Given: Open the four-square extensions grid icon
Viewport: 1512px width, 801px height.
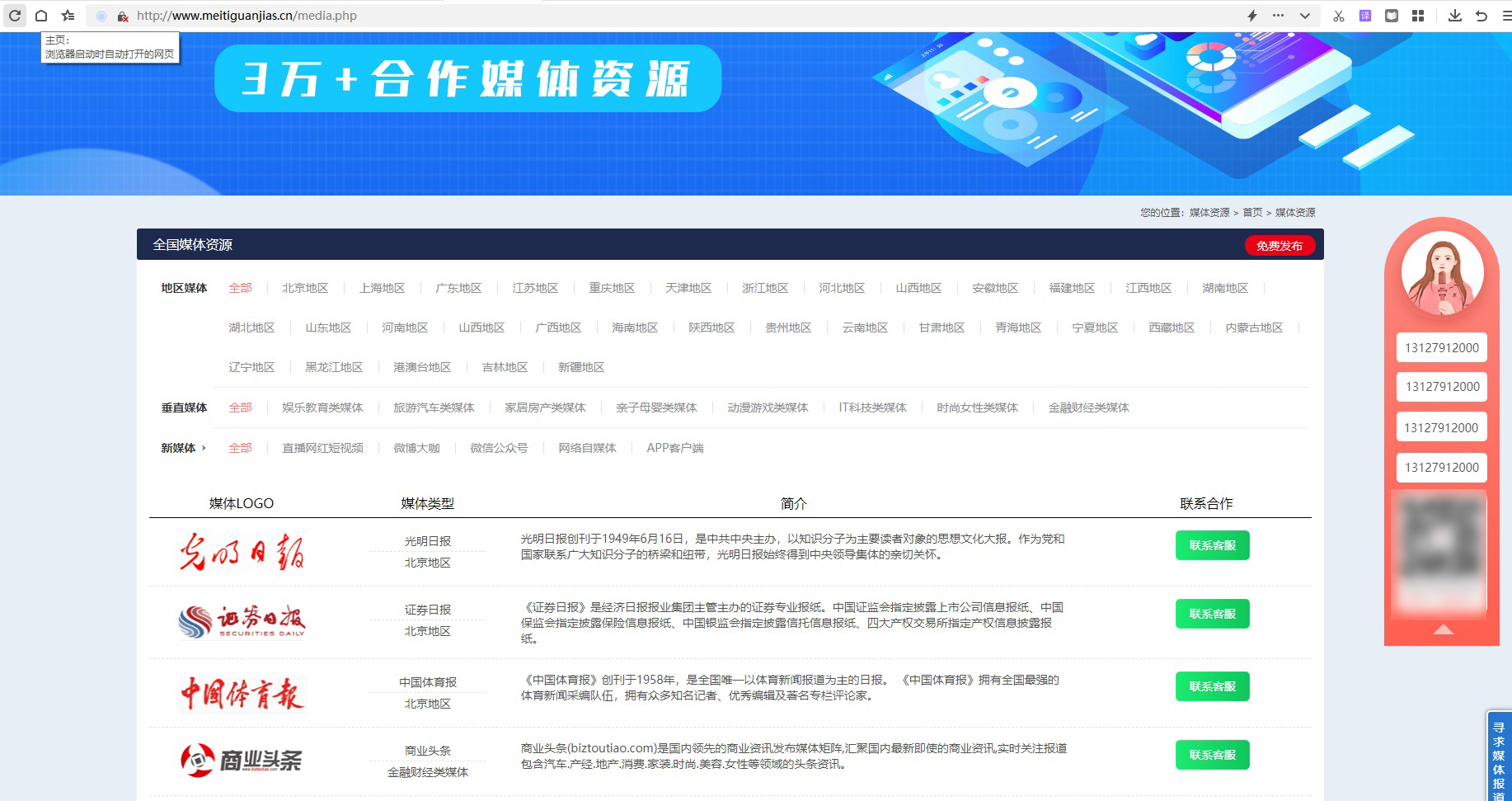Looking at the screenshot, I should [1418, 16].
